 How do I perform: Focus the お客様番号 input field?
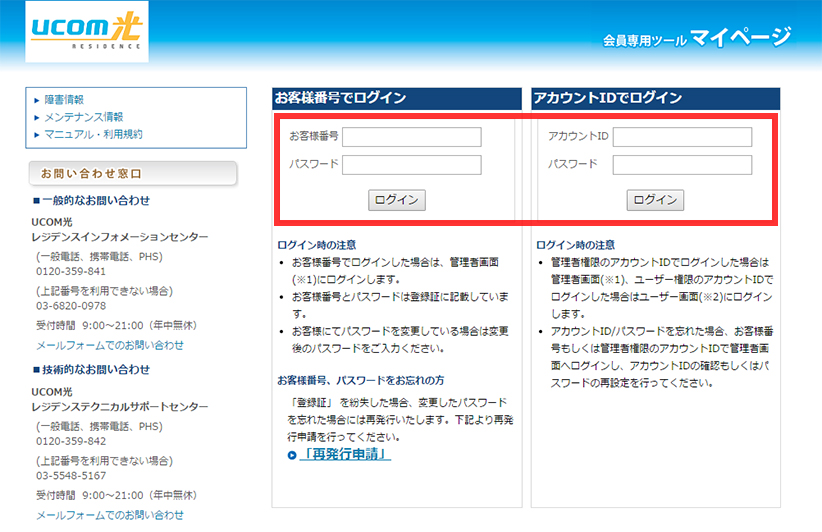pyautogui.click(x=412, y=137)
